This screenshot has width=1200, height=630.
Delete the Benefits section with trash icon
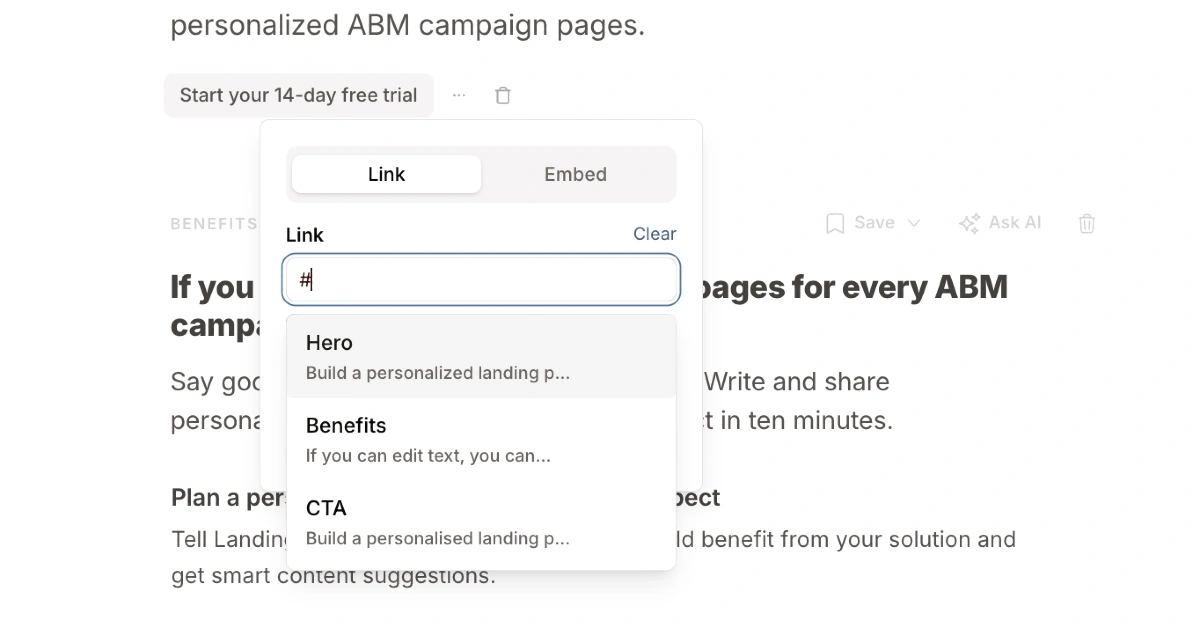(1087, 223)
